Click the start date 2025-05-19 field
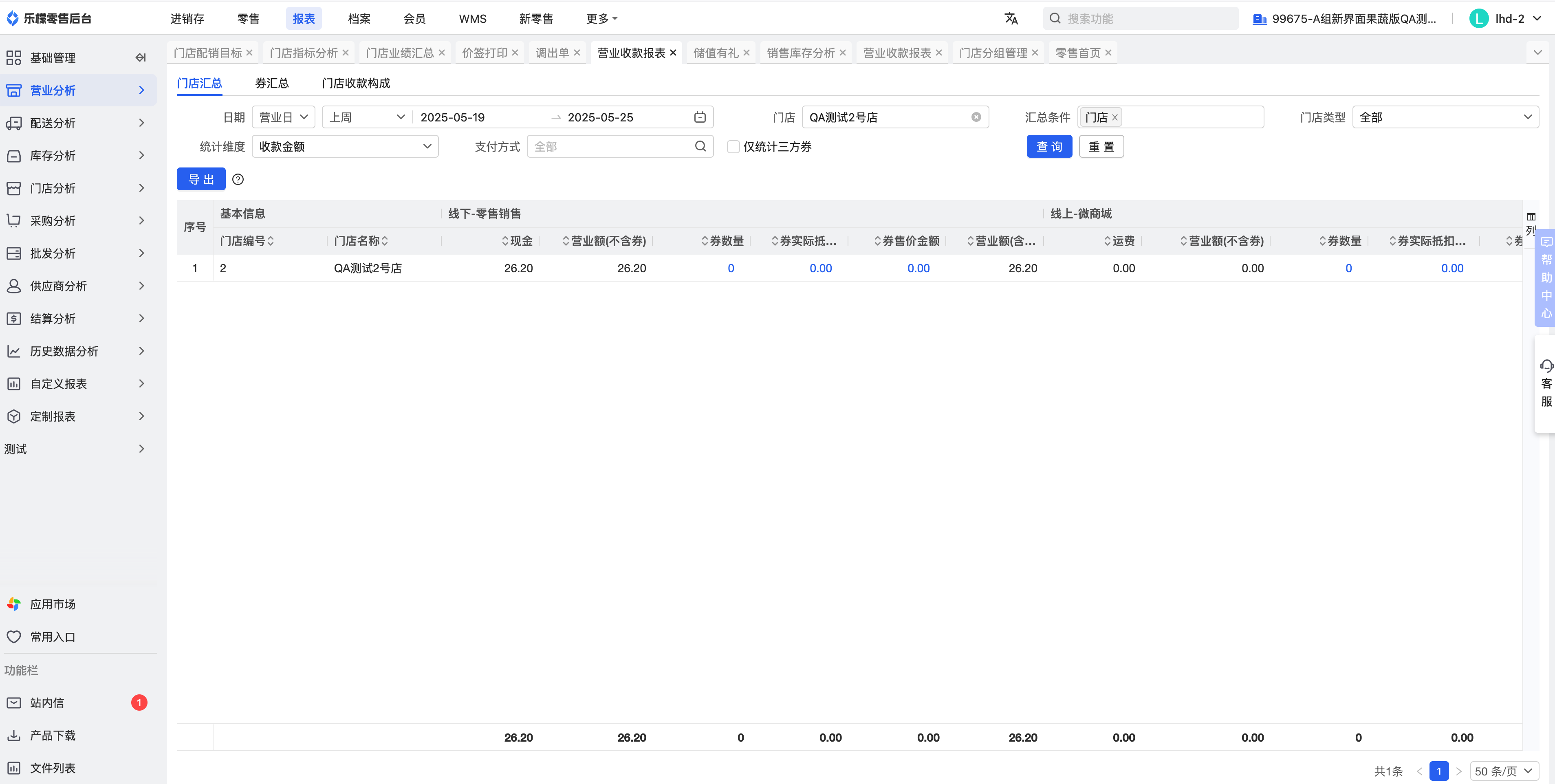The image size is (1555, 784). tap(453, 117)
